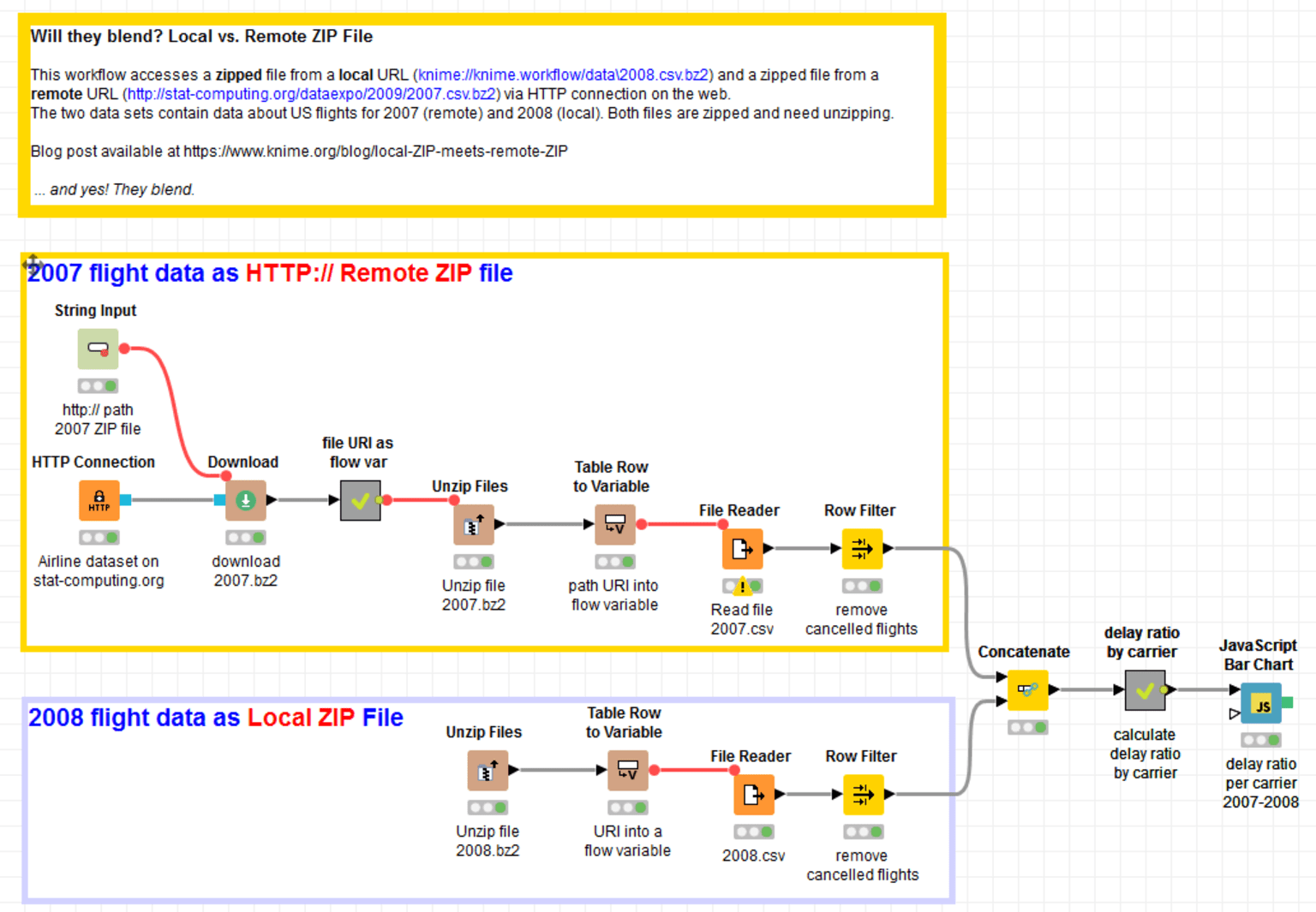Select the 'delay ratio by carrier' metanode
The image size is (1316, 912).
click(x=1145, y=689)
